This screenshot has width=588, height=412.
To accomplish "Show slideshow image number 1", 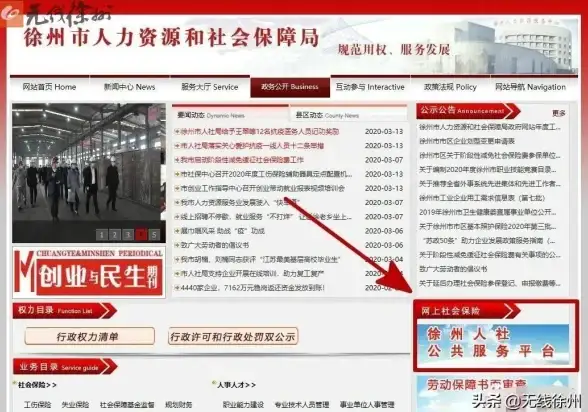I will click(101, 235).
